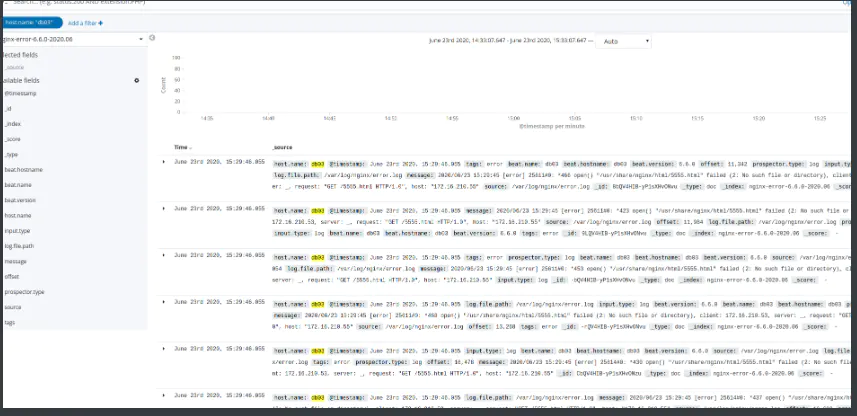
Task: Click the _source column header
Action: point(282,148)
